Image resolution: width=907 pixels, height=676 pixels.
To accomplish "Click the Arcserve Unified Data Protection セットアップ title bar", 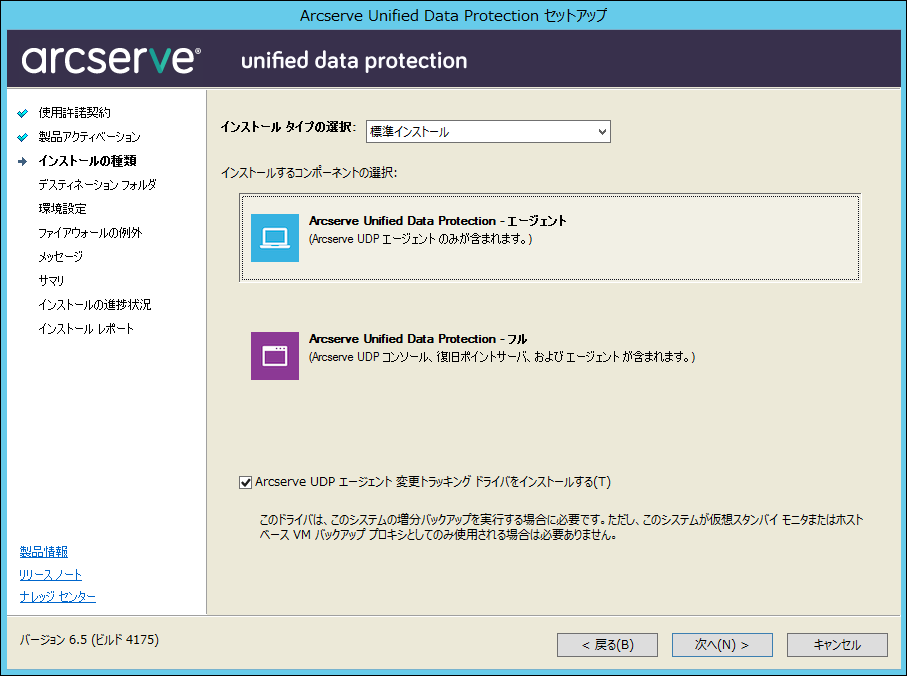I will (454, 15).
